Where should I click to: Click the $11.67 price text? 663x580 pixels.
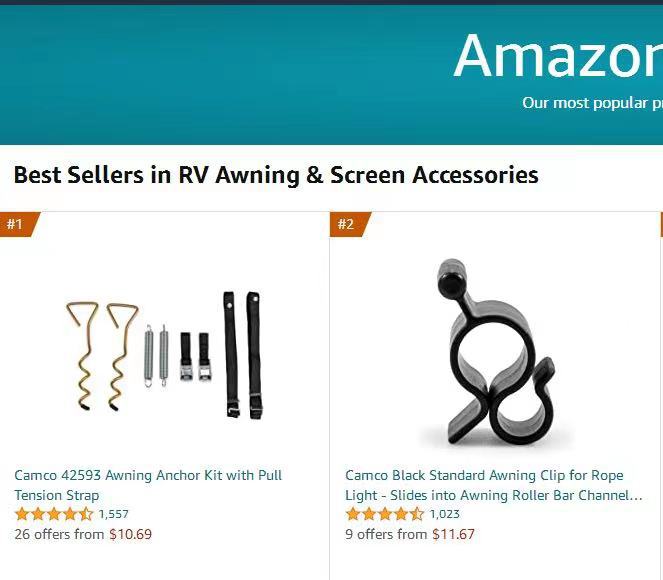pos(453,534)
